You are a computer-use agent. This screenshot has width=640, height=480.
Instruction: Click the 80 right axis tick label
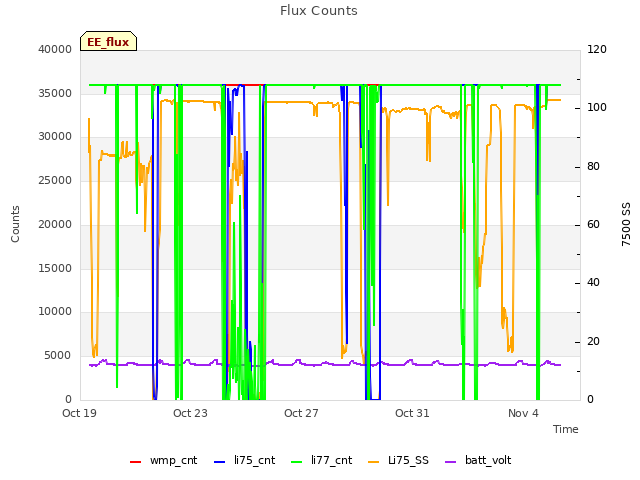593,167
